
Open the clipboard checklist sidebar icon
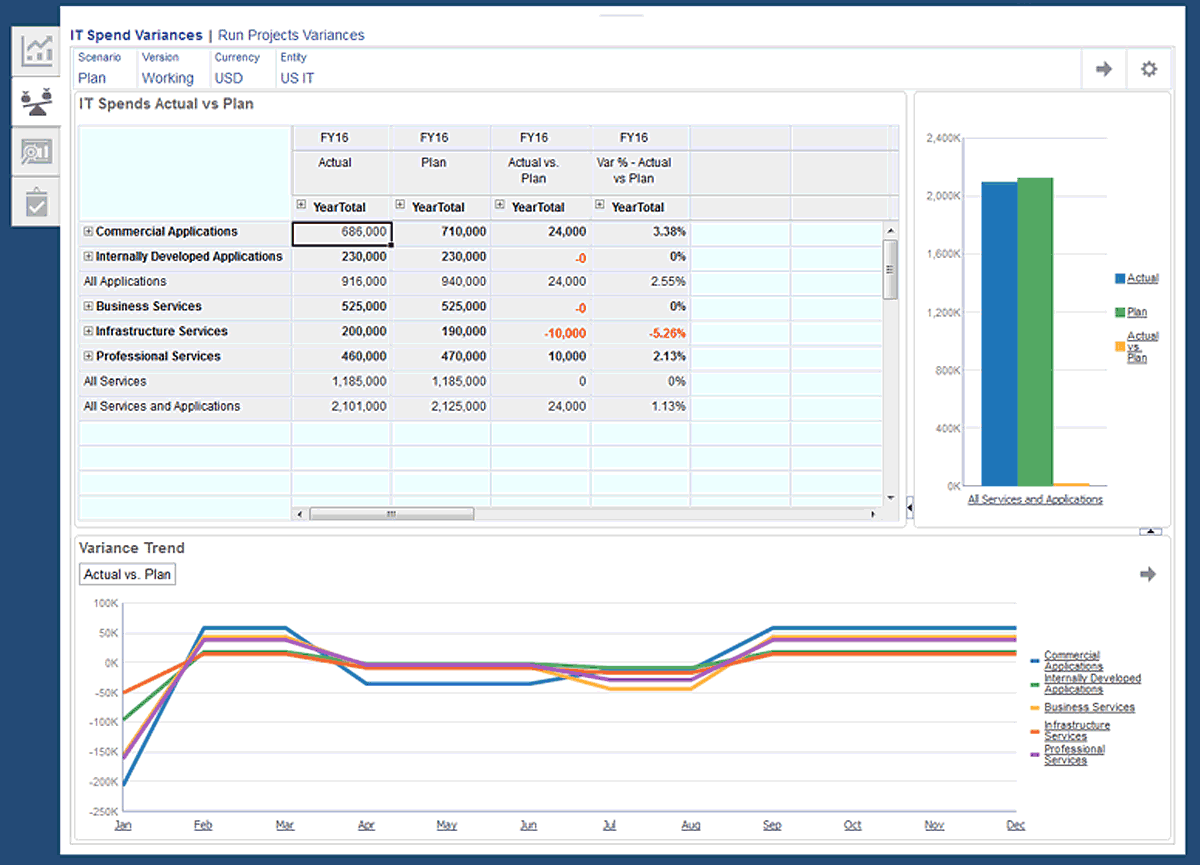pos(37,202)
